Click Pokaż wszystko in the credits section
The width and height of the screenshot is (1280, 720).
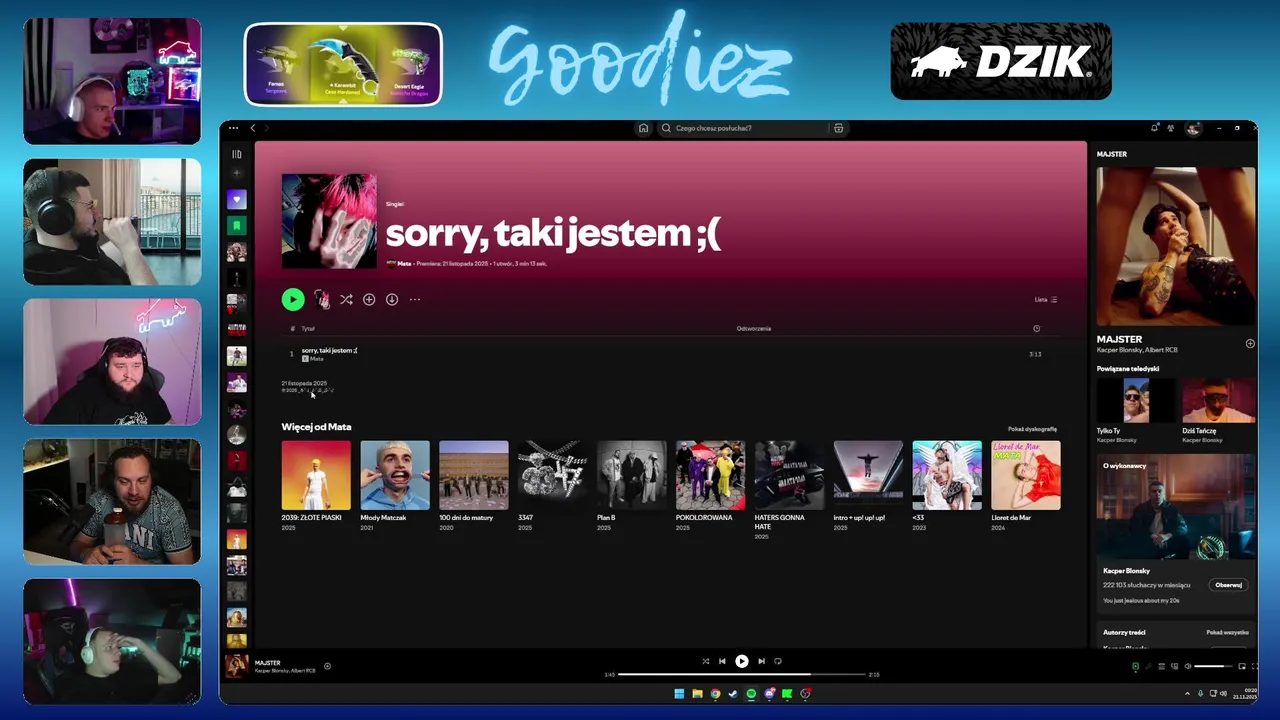point(1227,633)
